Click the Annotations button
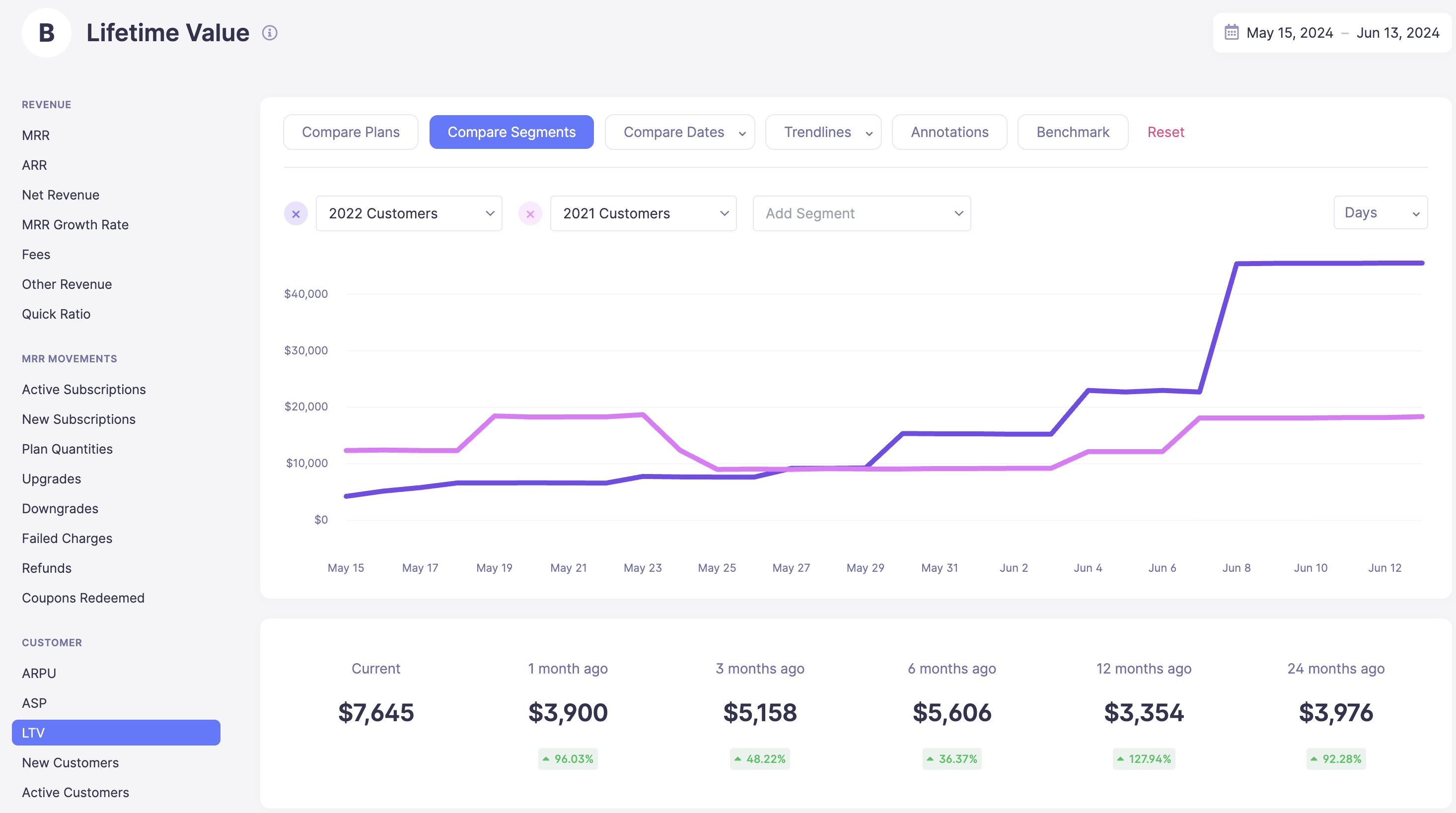1456x813 pixels. [x=949, y=132]
